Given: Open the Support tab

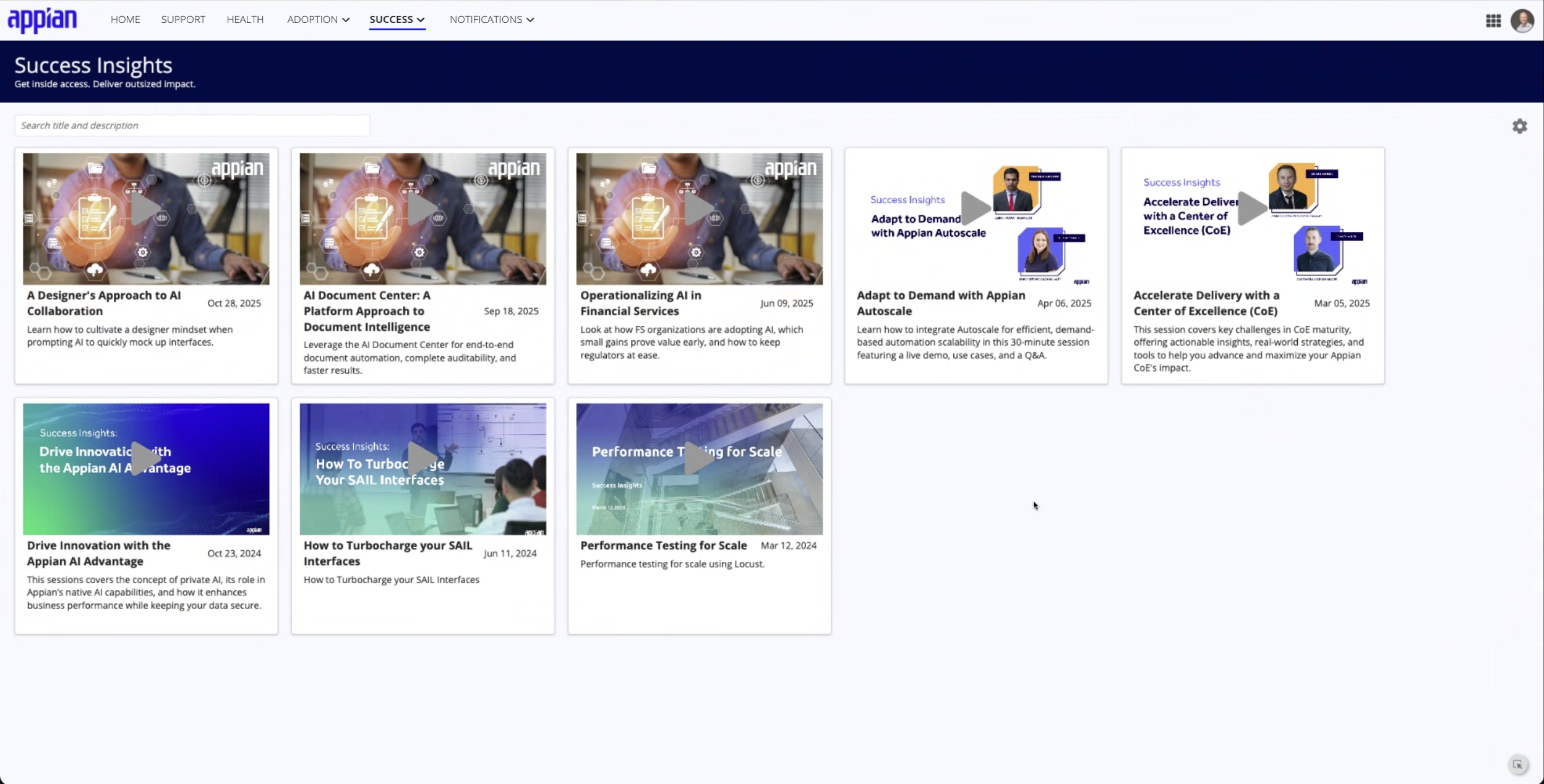Looking at the screenshot, I should click(183, 20).
